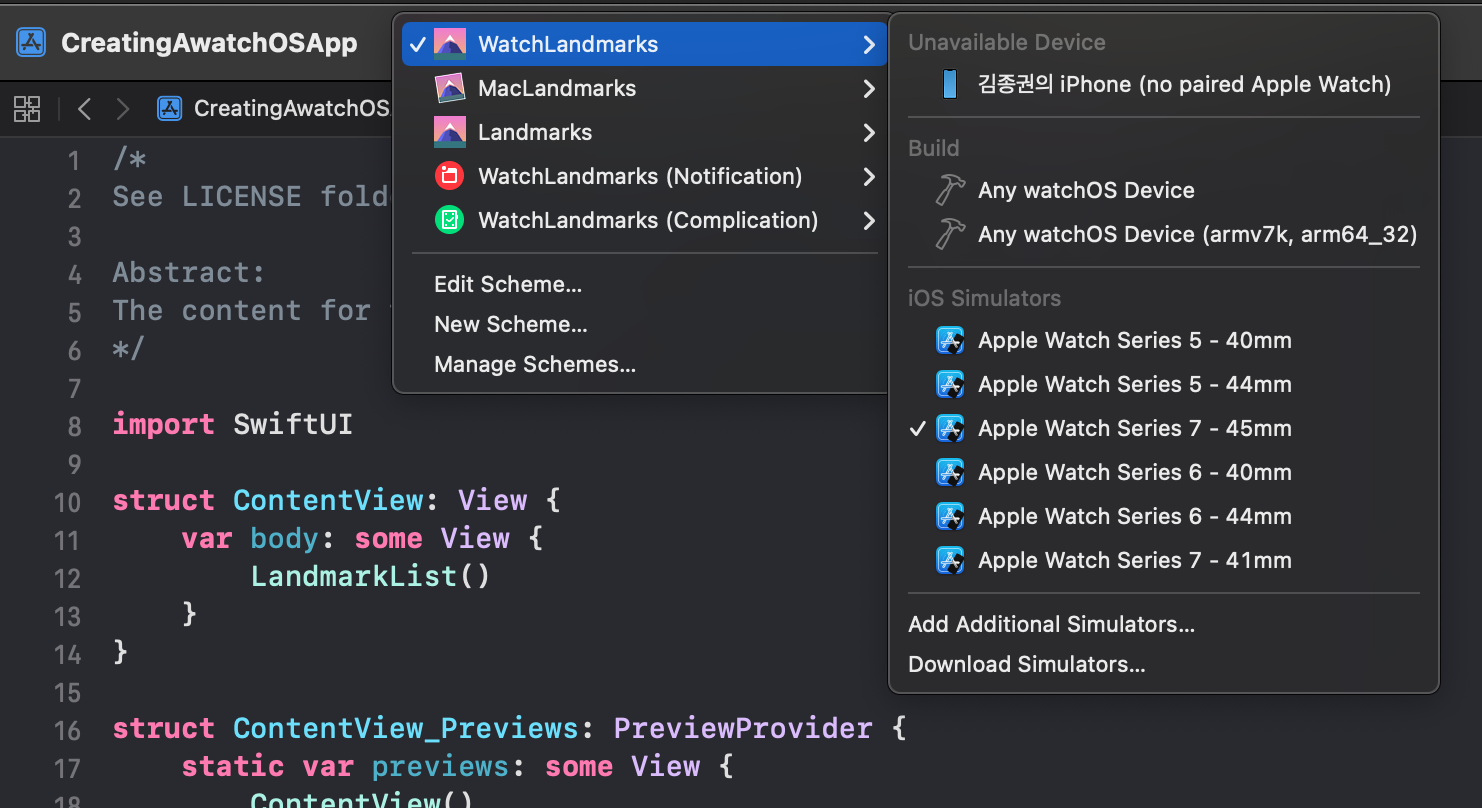Click the MacLandmarks scheme icon

450,88
